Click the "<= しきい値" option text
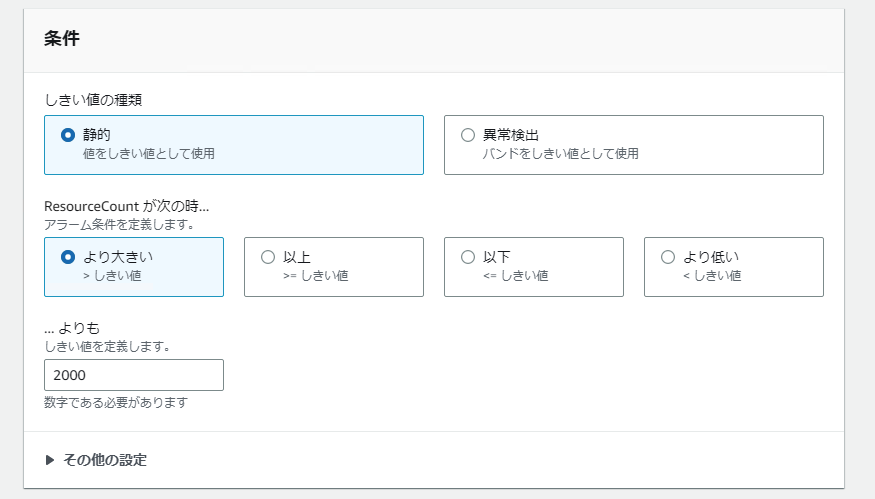The height and width of the screenshot is (499, 875). [x=515, y=275]
